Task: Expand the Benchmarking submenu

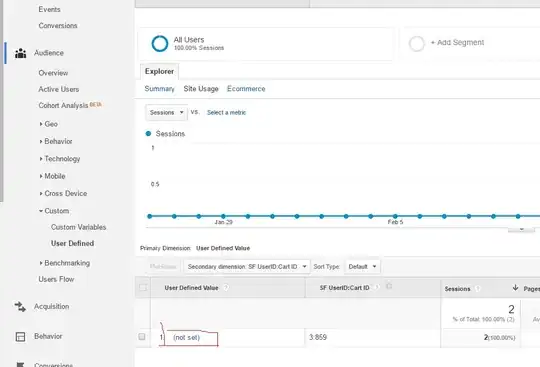Action: pos(65,263)
